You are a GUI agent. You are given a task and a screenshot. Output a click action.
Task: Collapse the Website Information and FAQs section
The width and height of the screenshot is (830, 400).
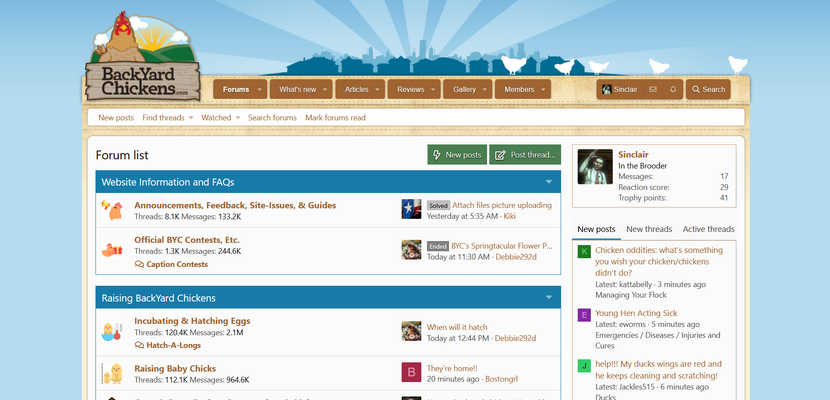click(549, 182)
